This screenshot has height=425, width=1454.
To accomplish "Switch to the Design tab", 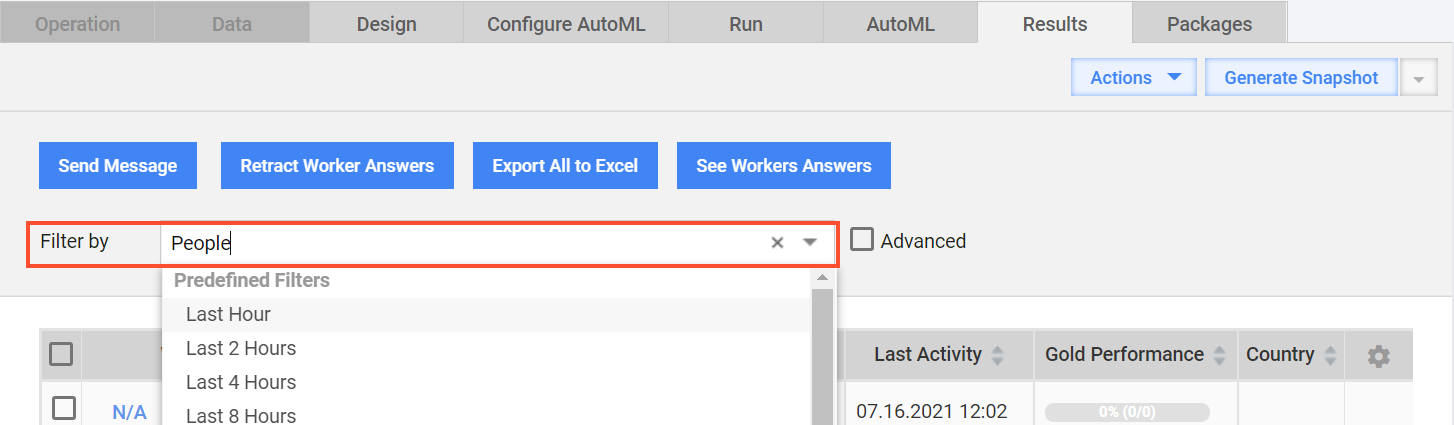I will (x=386, y=23).
